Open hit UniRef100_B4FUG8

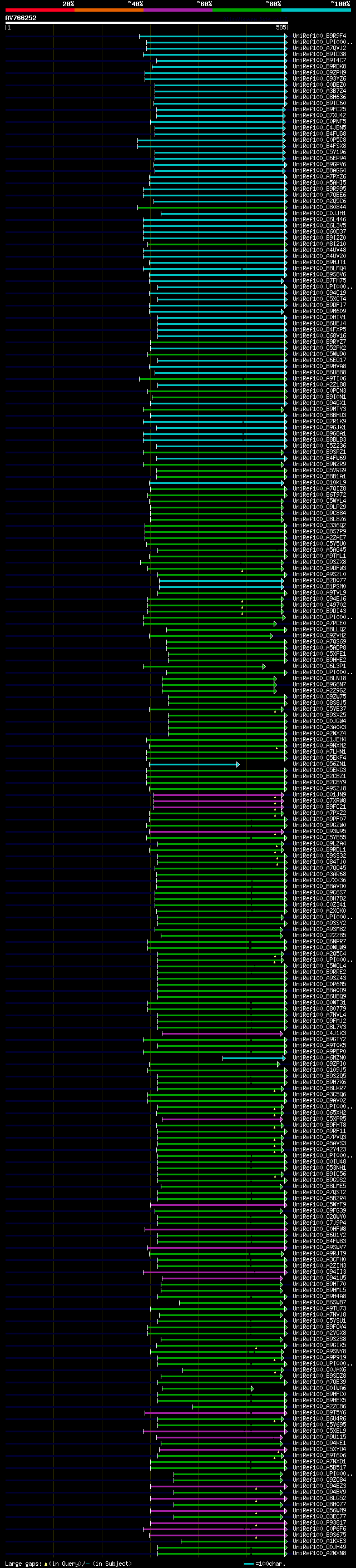tap(319, 134)
